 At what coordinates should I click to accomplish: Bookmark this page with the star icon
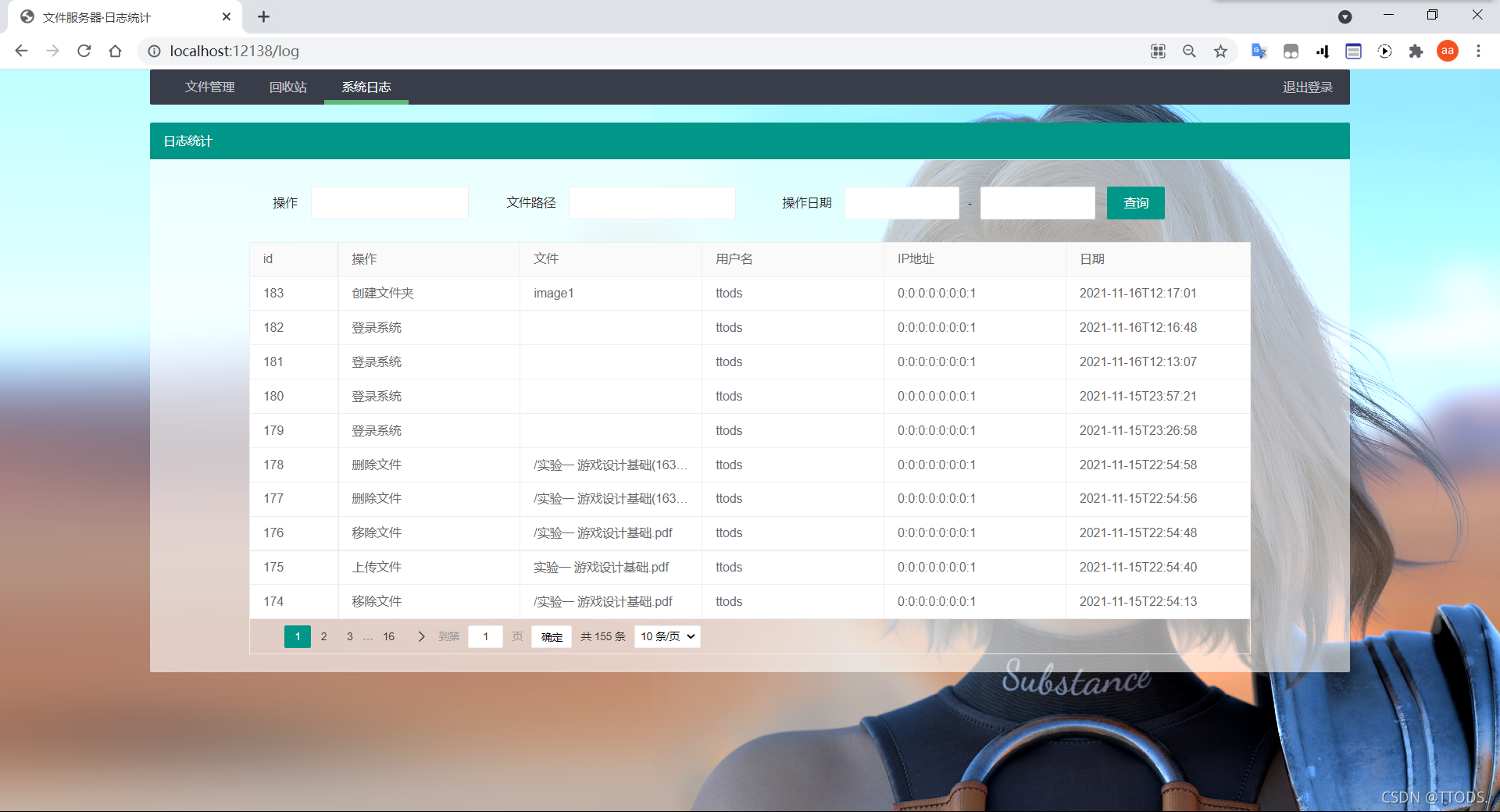[x=1220, y=51]
